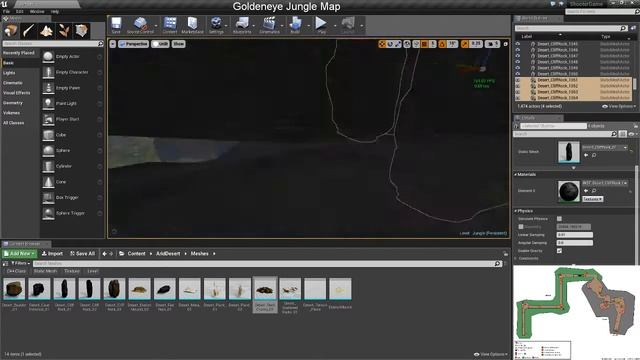The image size is (640, 360).
Task: Open View Options in World Outliner
Action: (x=619, y=106)
